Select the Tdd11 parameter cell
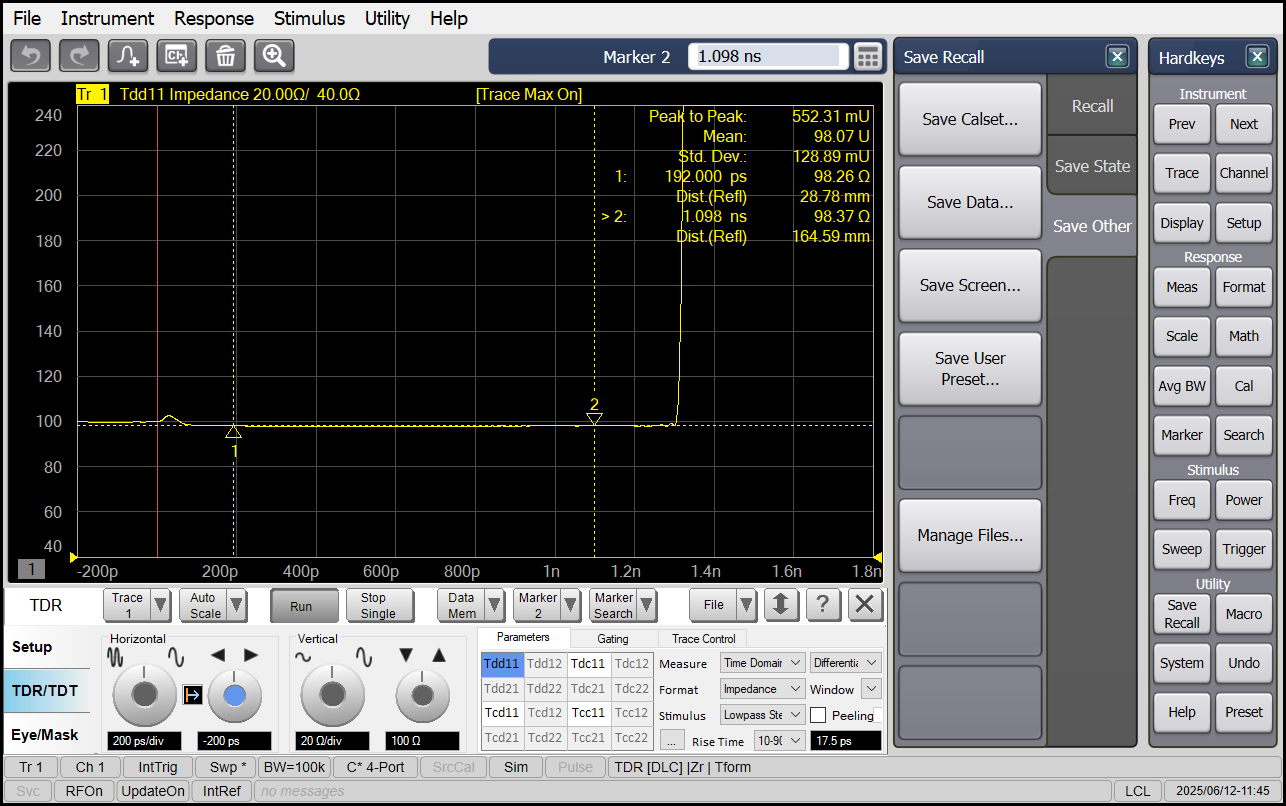1286x806 pixels. click(502, 663)
